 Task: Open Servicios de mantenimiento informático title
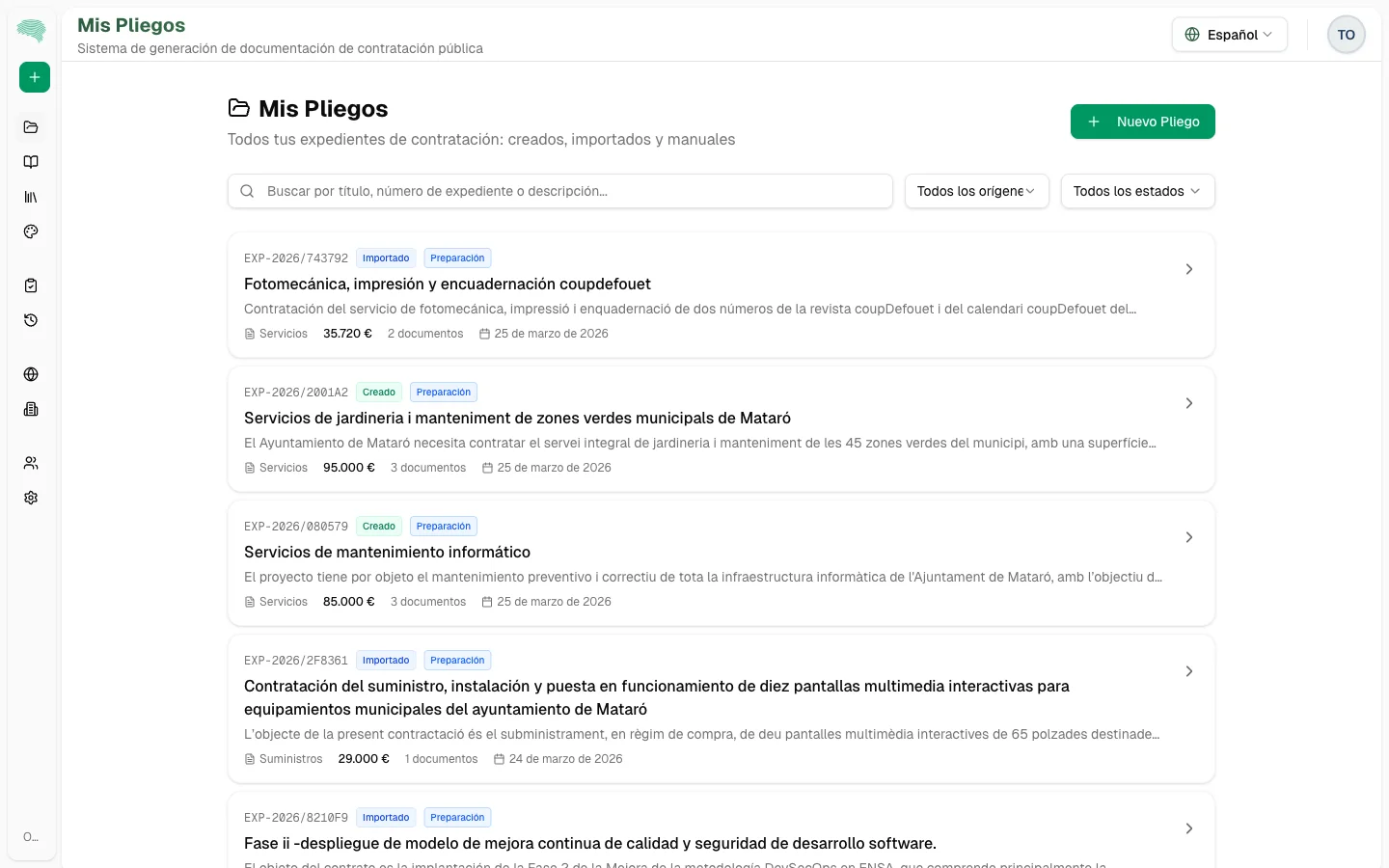point(387,552)
